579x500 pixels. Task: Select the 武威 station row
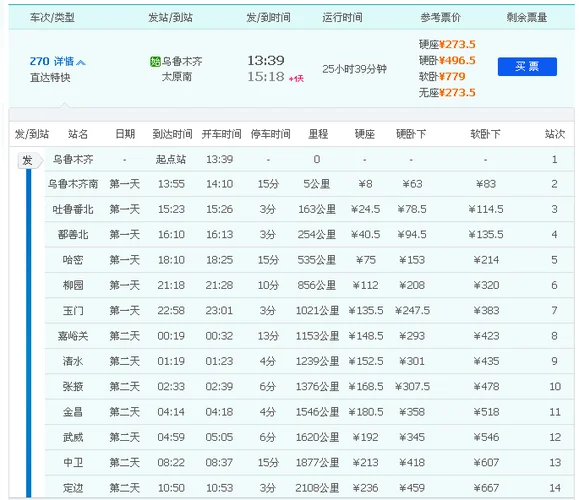coord(309,437)
